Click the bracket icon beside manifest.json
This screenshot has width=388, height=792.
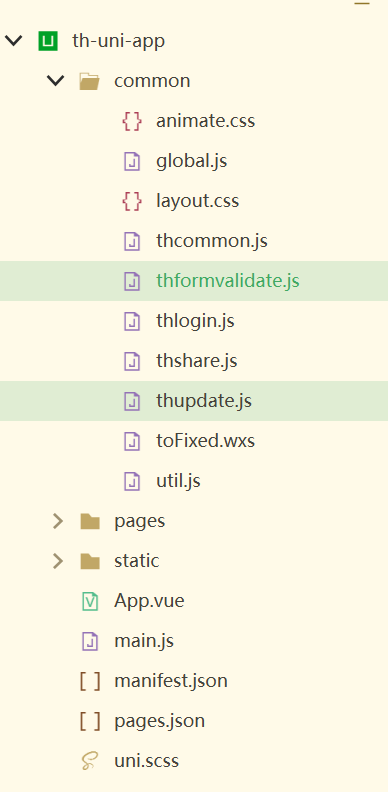pyautogui.click(x=90, y=681)
